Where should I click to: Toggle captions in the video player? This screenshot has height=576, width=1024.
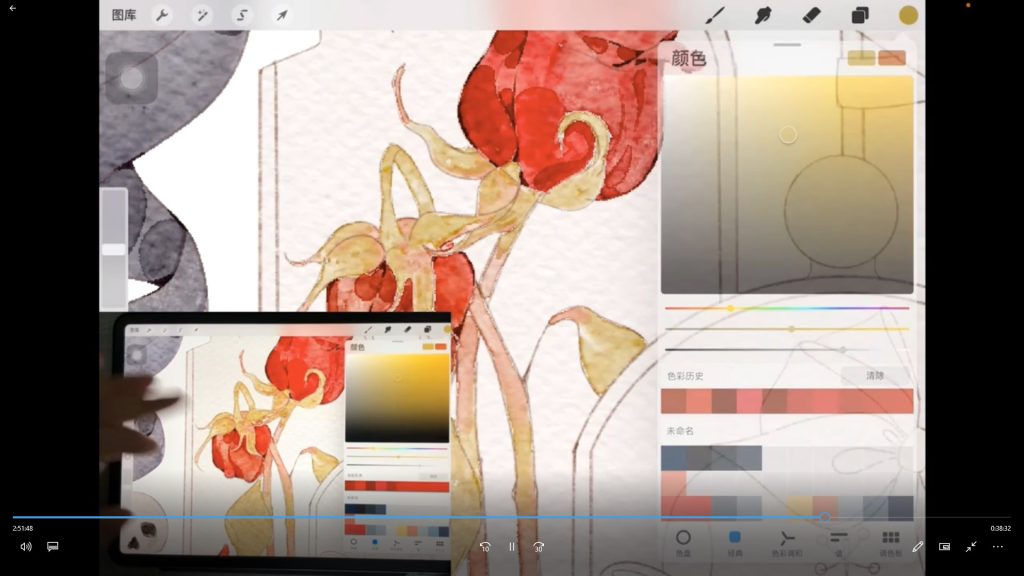53,547
